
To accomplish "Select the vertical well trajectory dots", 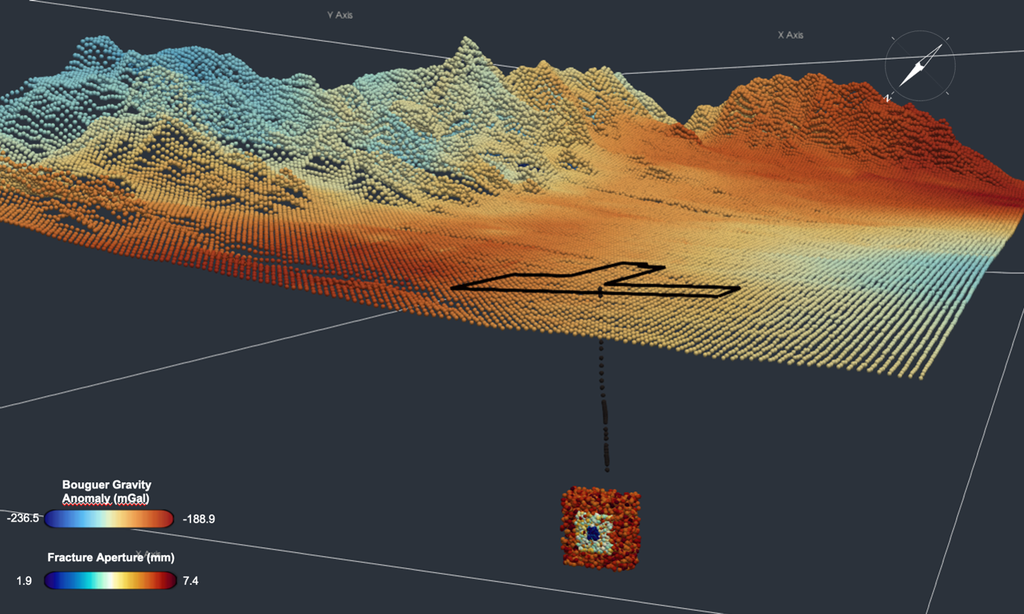I will (605, 405).
